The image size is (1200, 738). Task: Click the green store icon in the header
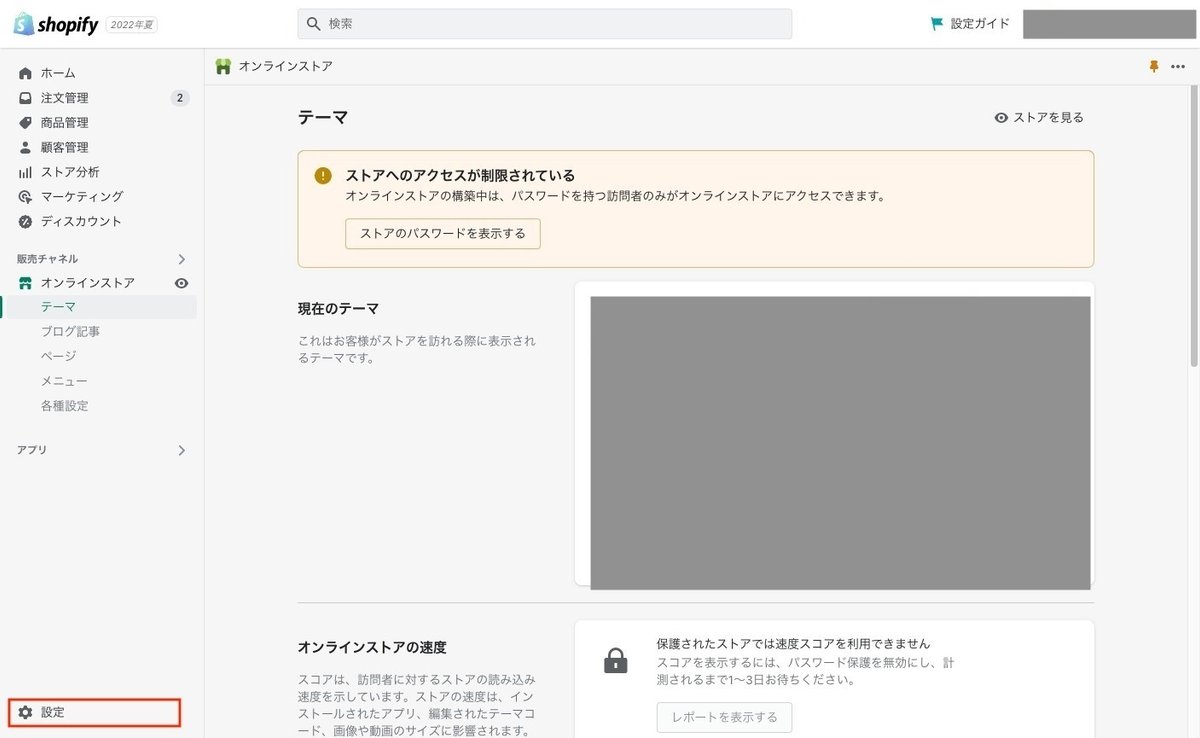(x=223, y=66)
